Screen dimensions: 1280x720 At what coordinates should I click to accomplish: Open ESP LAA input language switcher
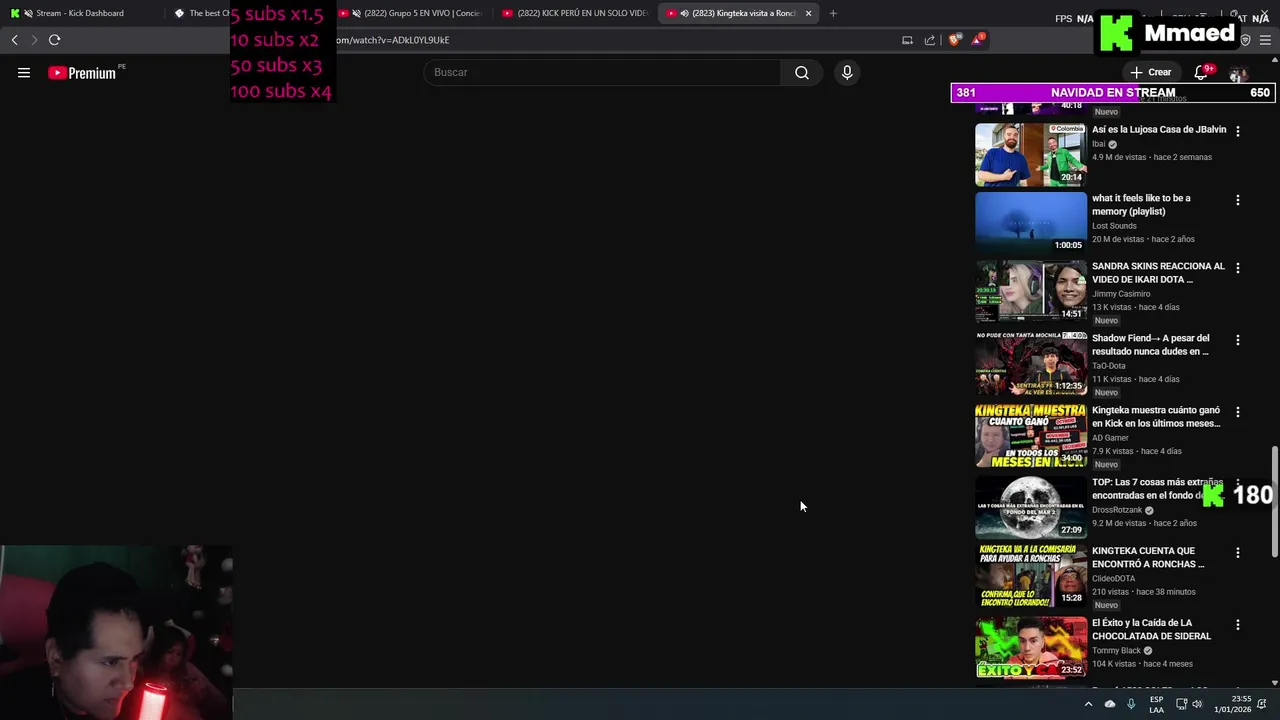click(x=1156, y=704)
